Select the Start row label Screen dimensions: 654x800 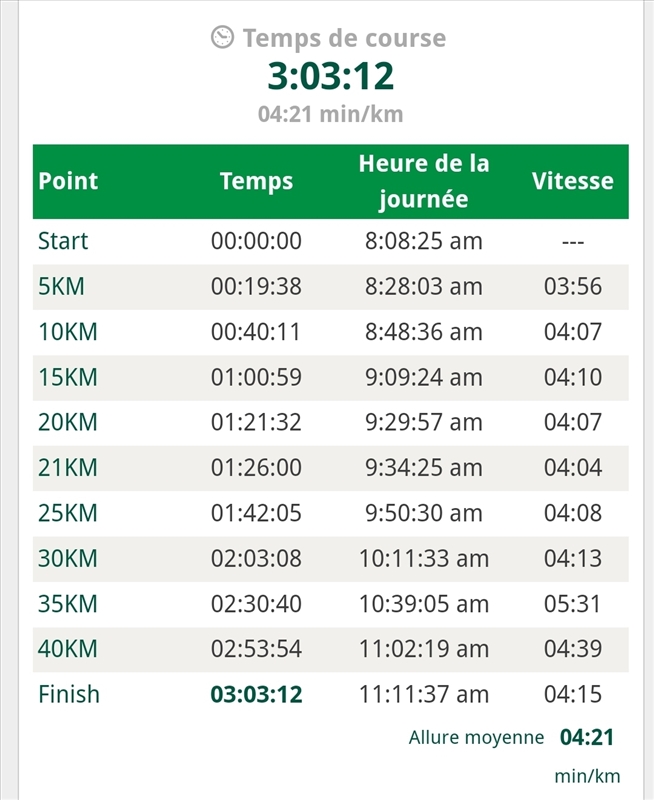63,241
